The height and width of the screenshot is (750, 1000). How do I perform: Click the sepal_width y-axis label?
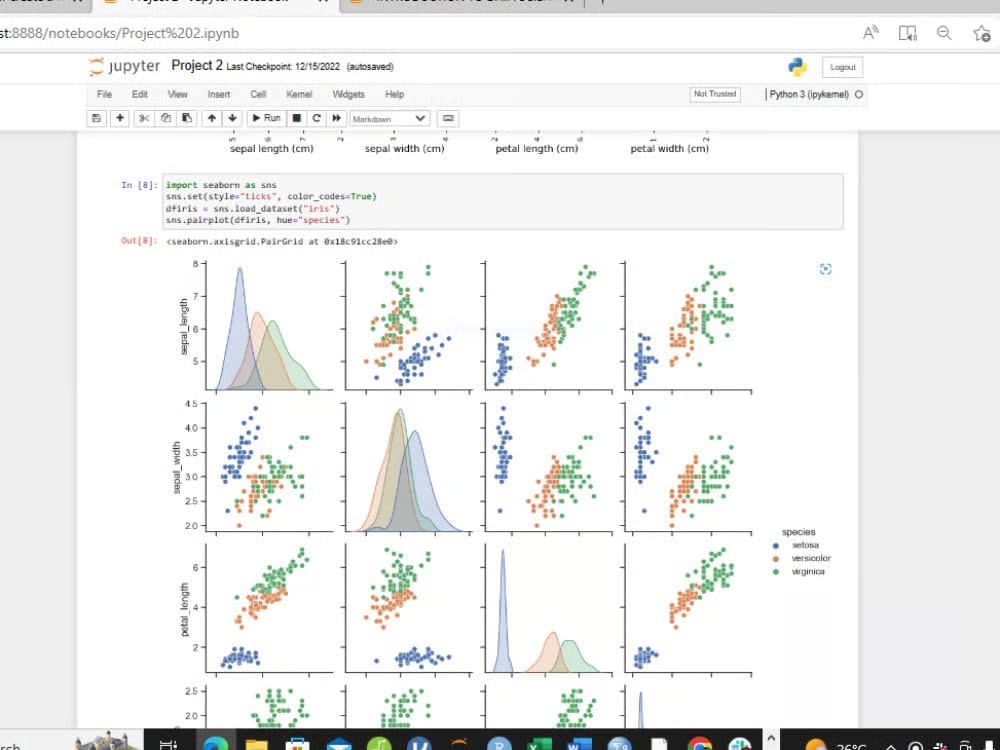177,468
